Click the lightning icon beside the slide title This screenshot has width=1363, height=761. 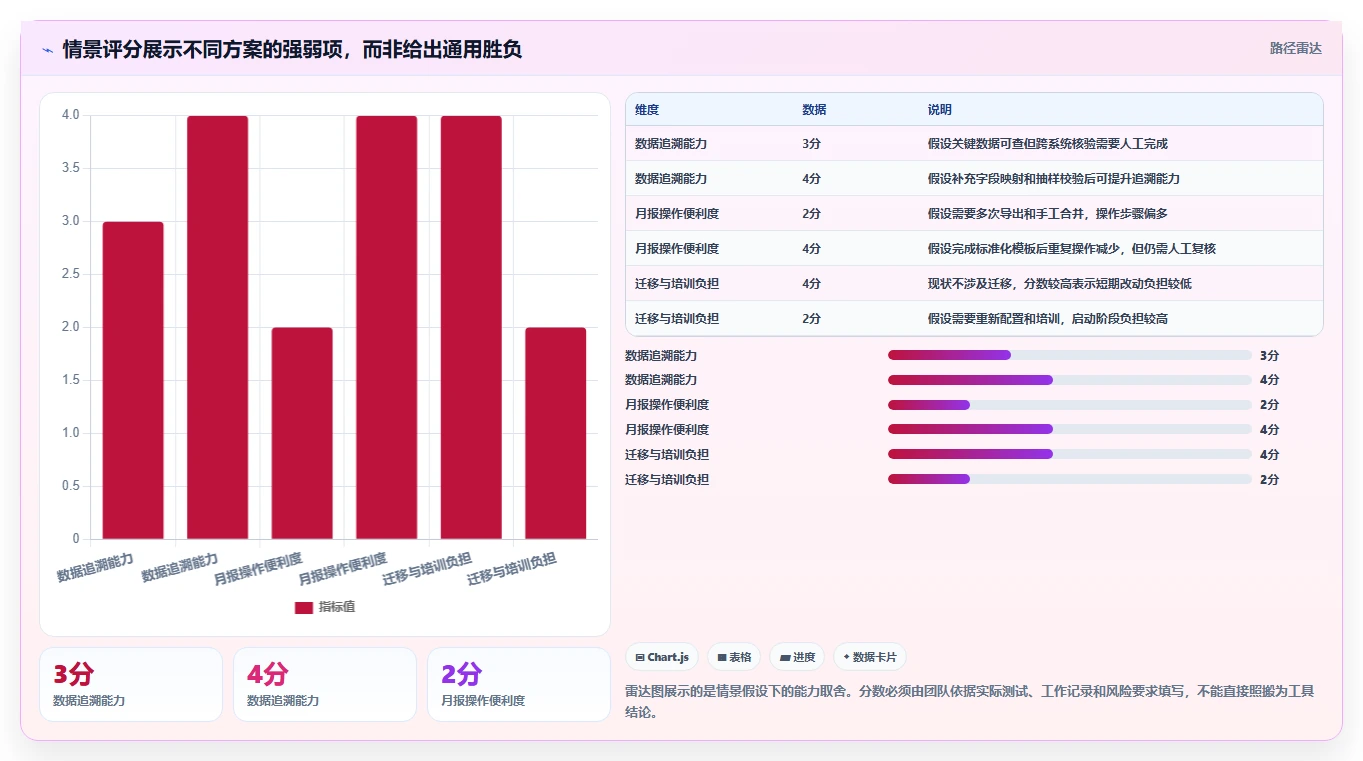[x=47, y=50]
